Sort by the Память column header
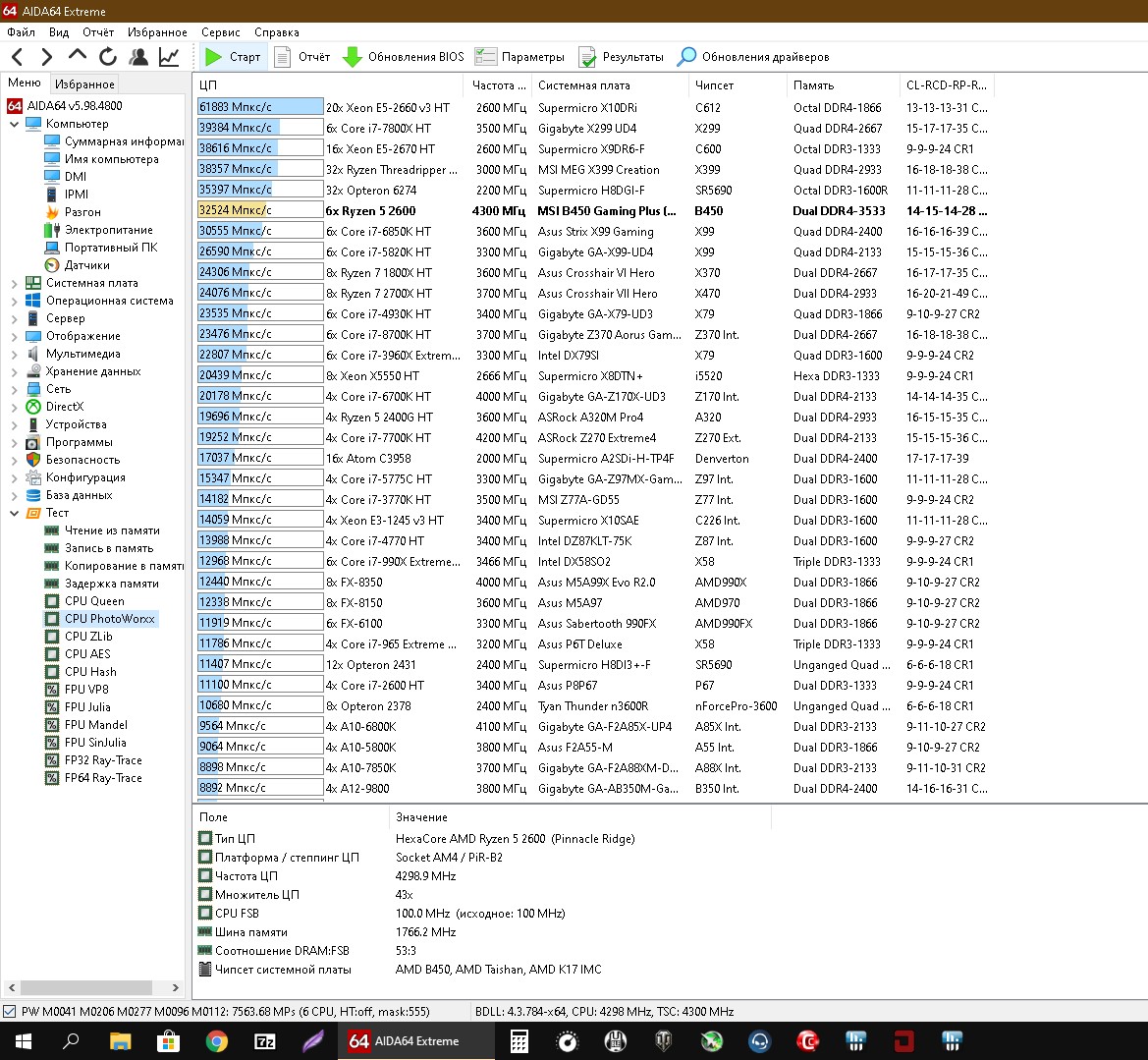 point(843,84)
